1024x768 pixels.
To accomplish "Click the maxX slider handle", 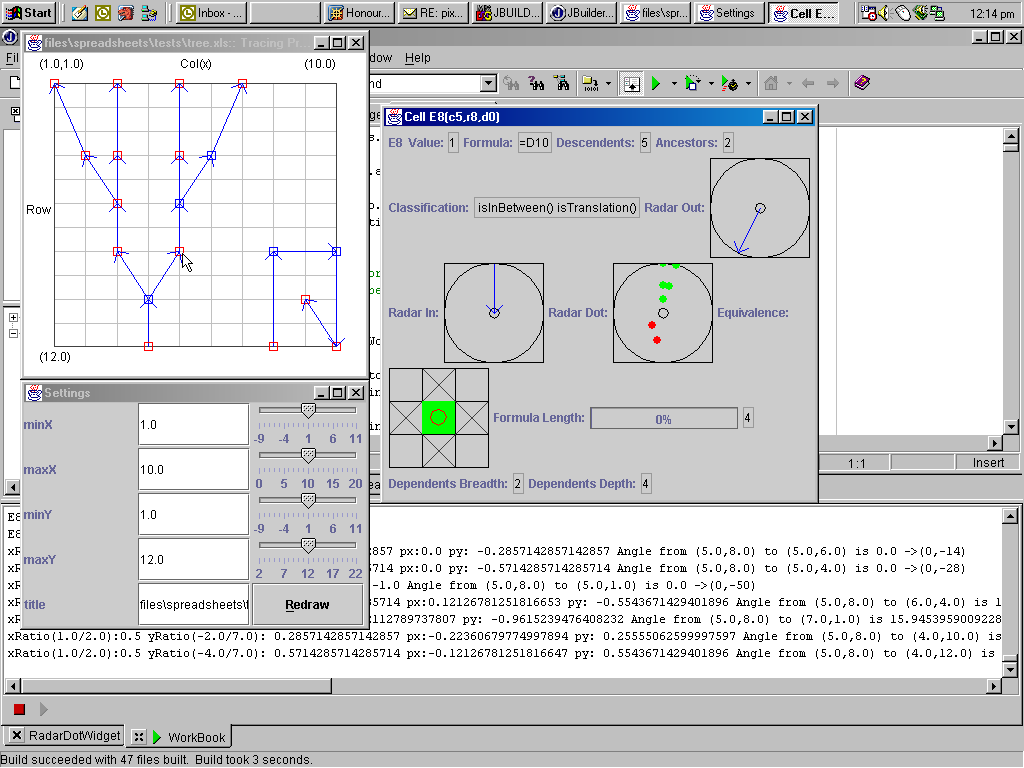I will pos(308,455).
